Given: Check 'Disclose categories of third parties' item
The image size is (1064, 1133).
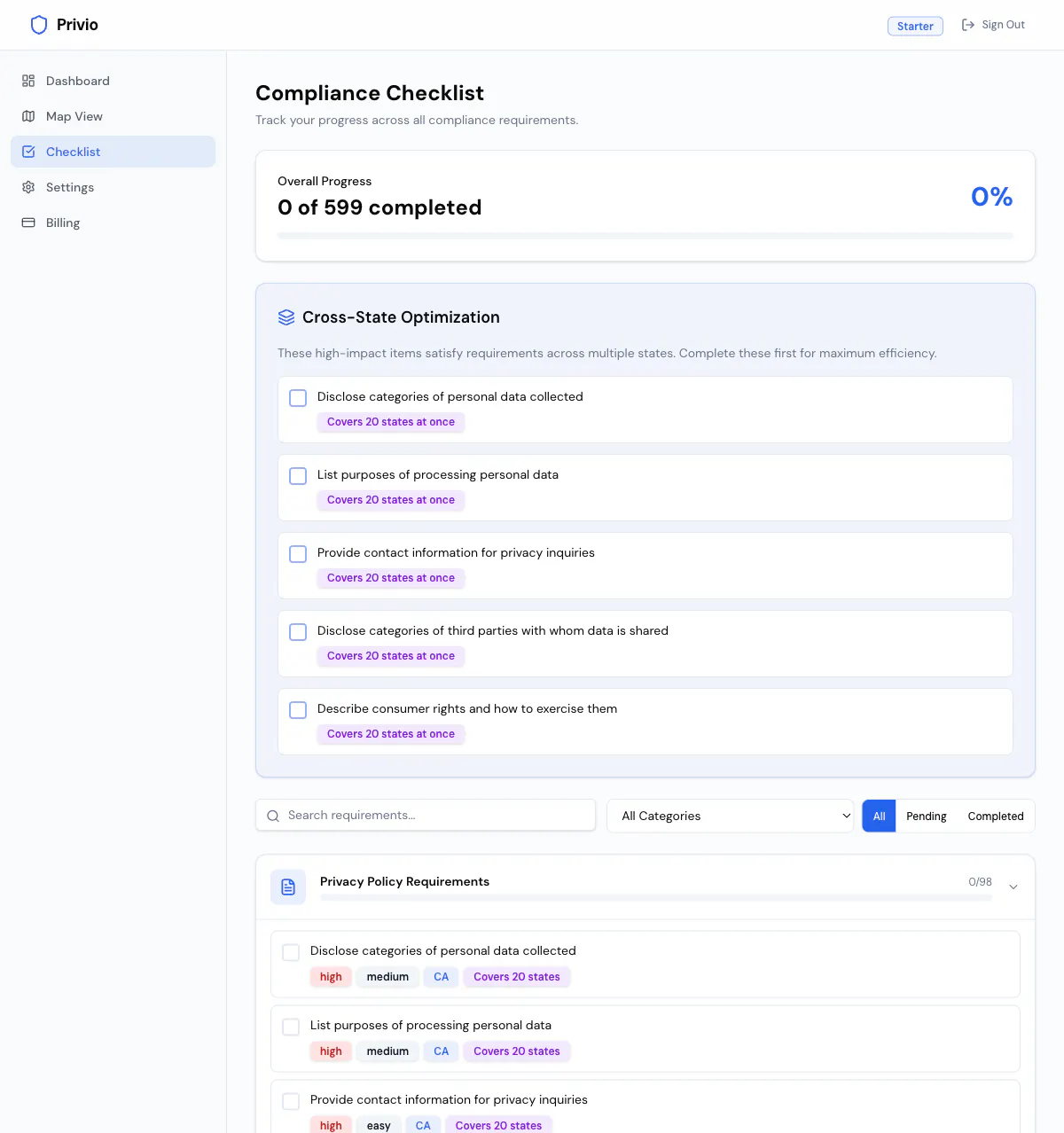Looking at the screenshot, I should tap(298, 632).
